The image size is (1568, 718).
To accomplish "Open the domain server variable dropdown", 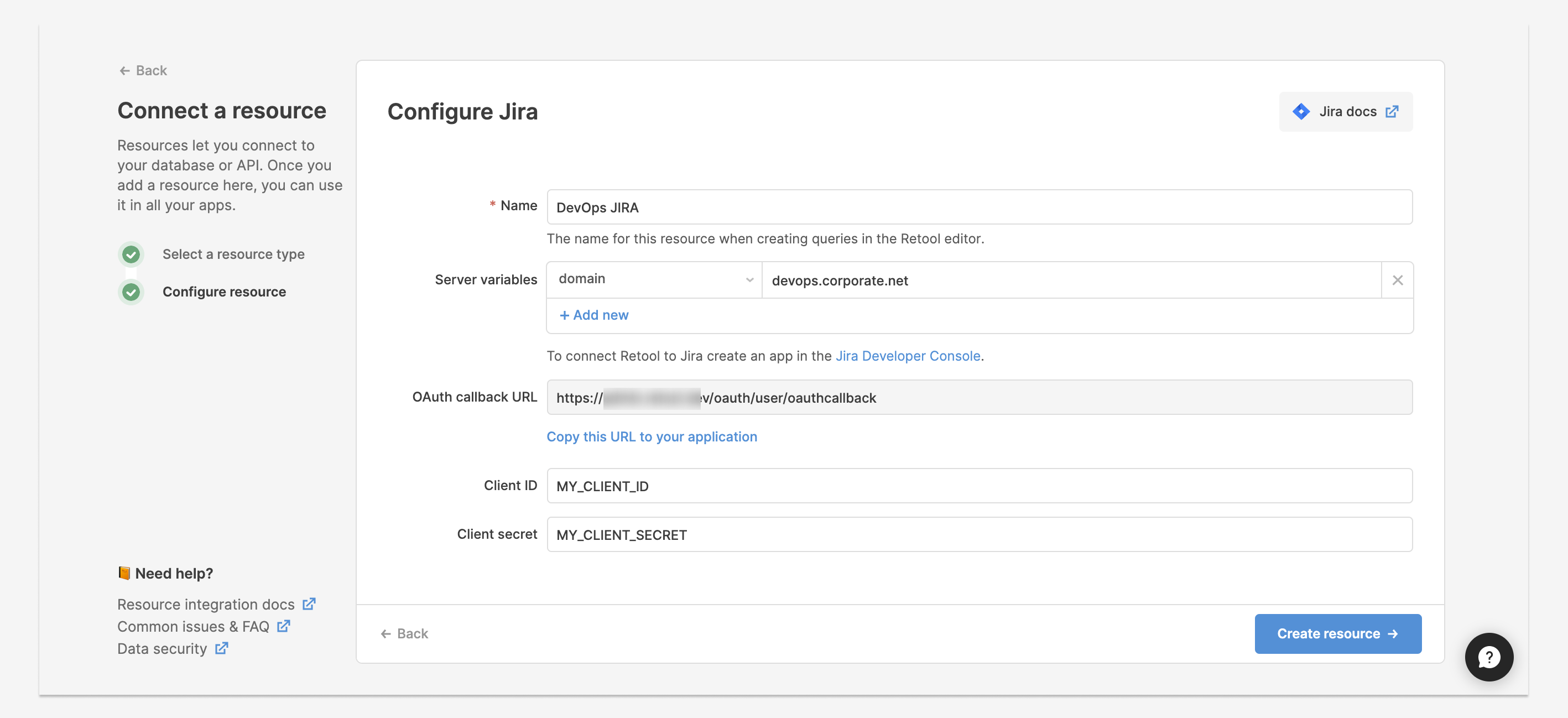I will (x=654, y=279).
